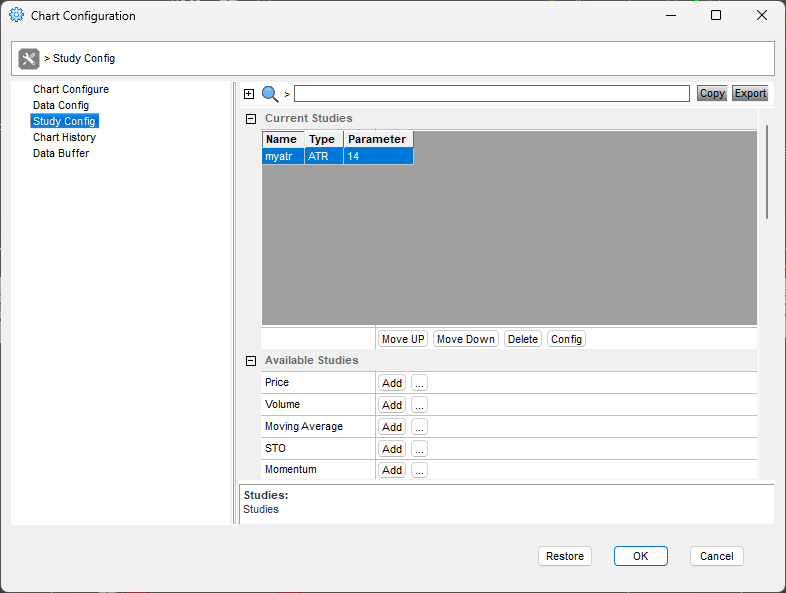Click the Copy button
Screen dimensions: 786x593
point(712,94)
